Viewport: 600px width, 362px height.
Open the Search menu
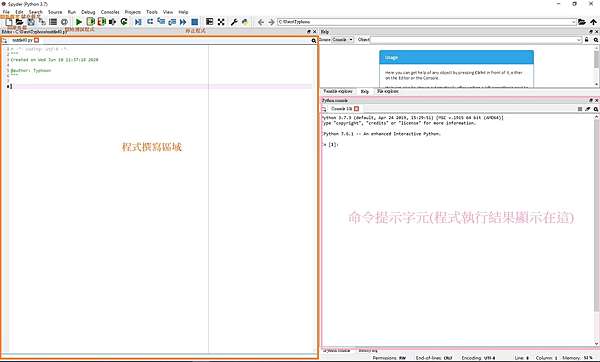[x=36, y=12]
